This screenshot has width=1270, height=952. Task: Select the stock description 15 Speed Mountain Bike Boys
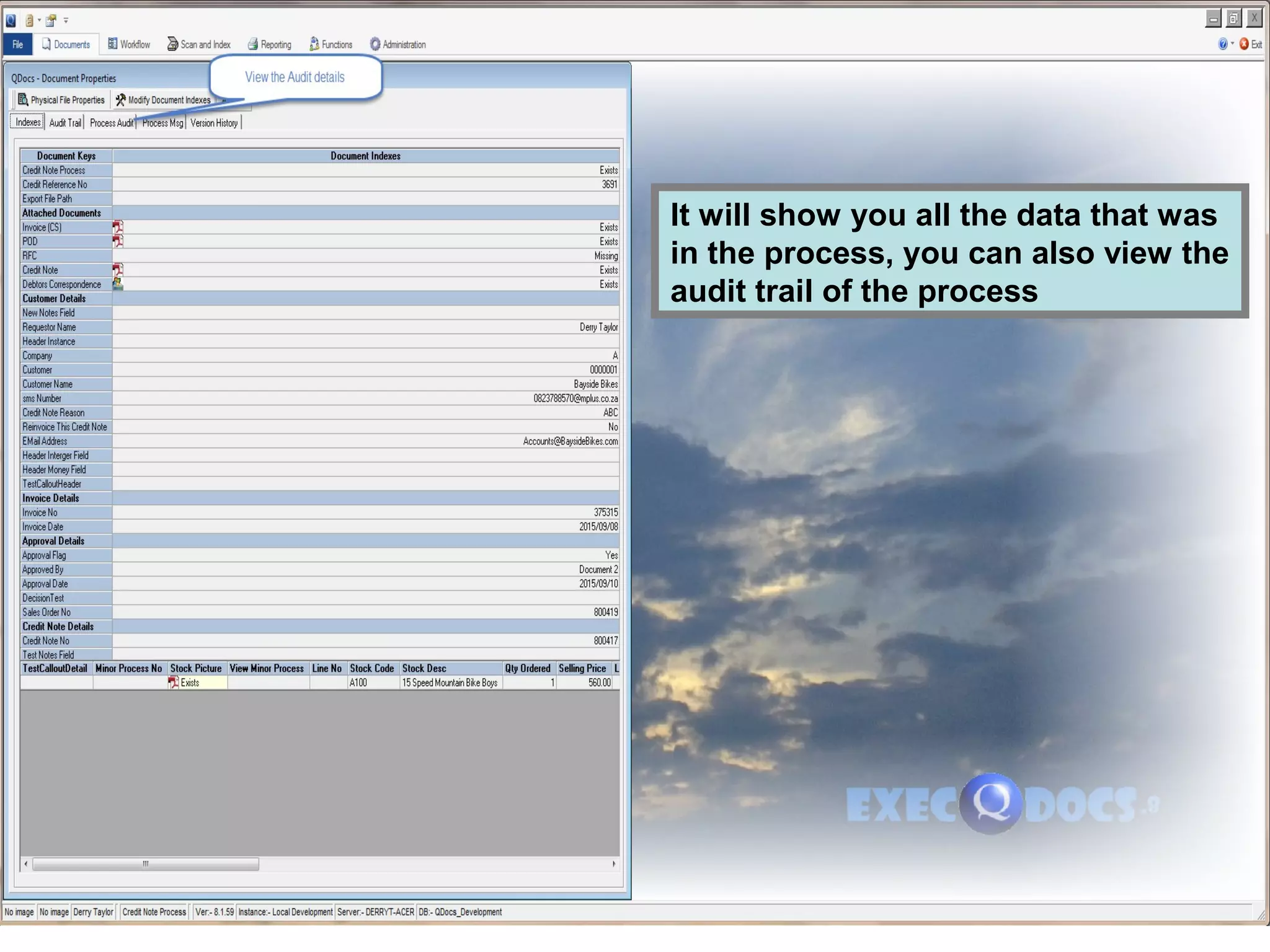click(x=450, y=682)
